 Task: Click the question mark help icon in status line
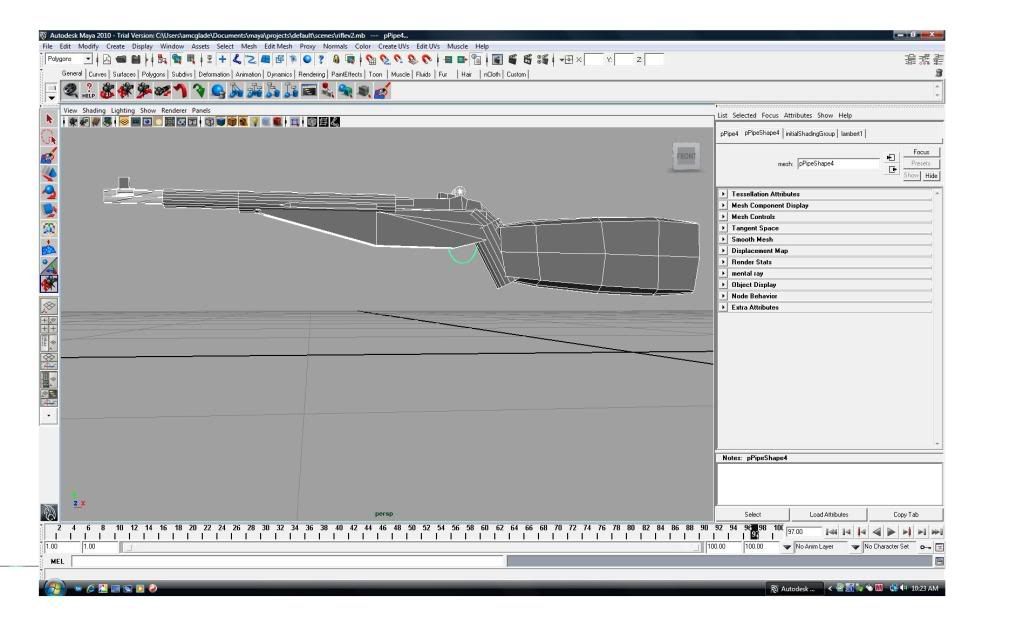[321, 59]
